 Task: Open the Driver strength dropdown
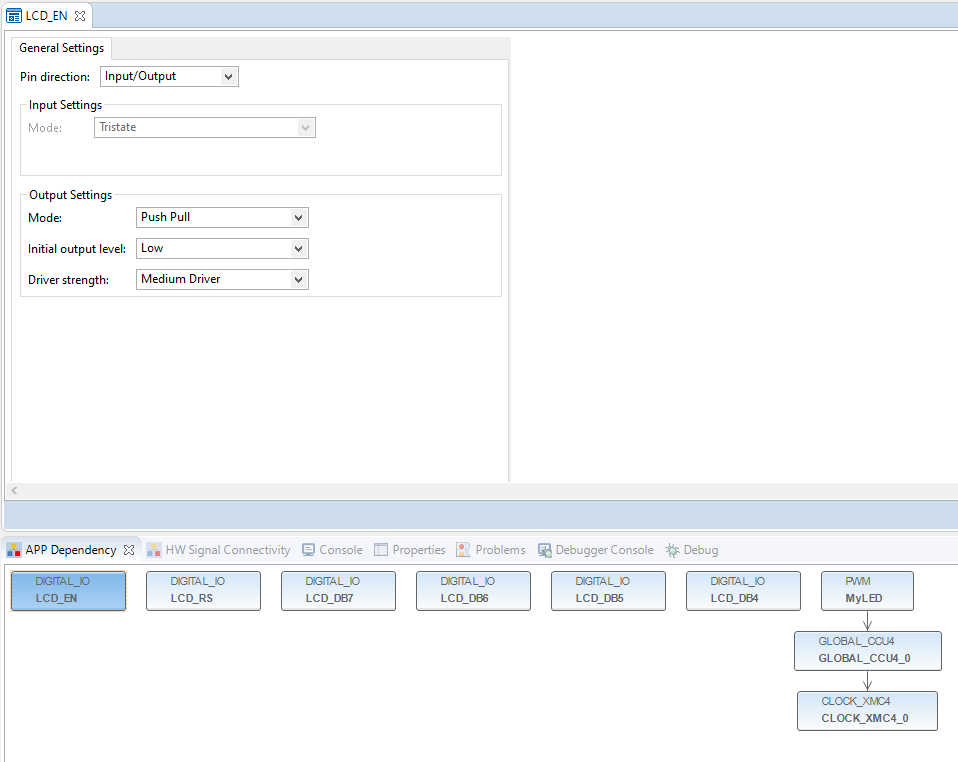pos(222,279)
